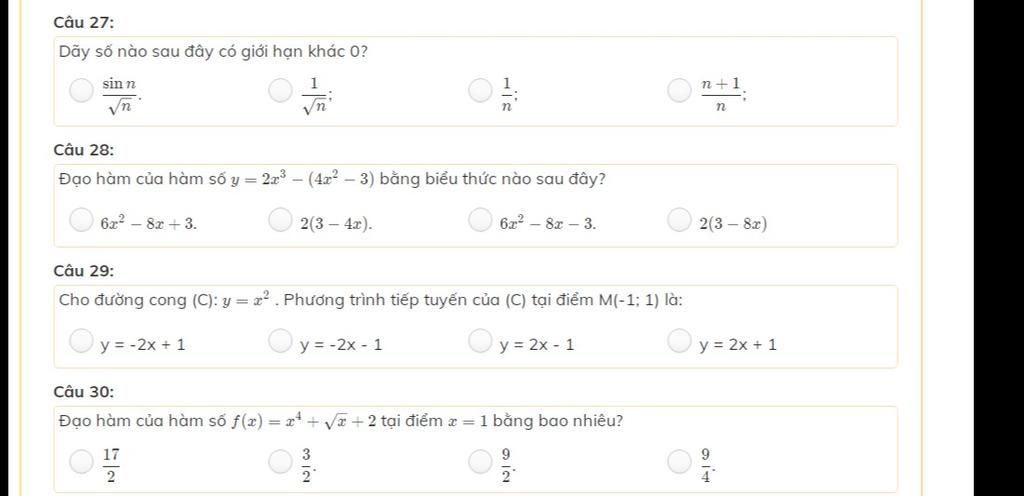Pick y = 2x - 1 for Câu 29

(x=481, y=342)
